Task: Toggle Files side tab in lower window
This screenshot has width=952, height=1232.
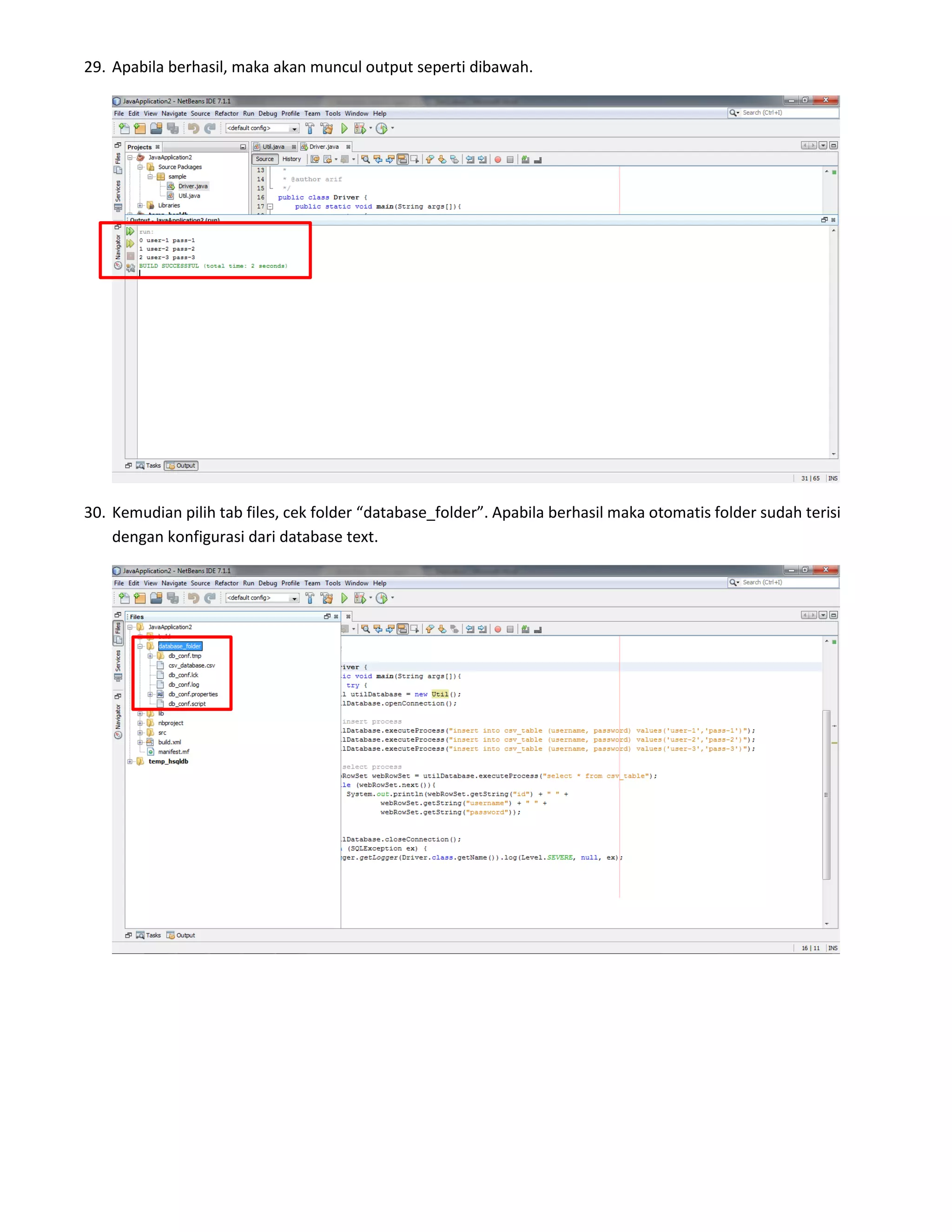Action: coord(118,633)
